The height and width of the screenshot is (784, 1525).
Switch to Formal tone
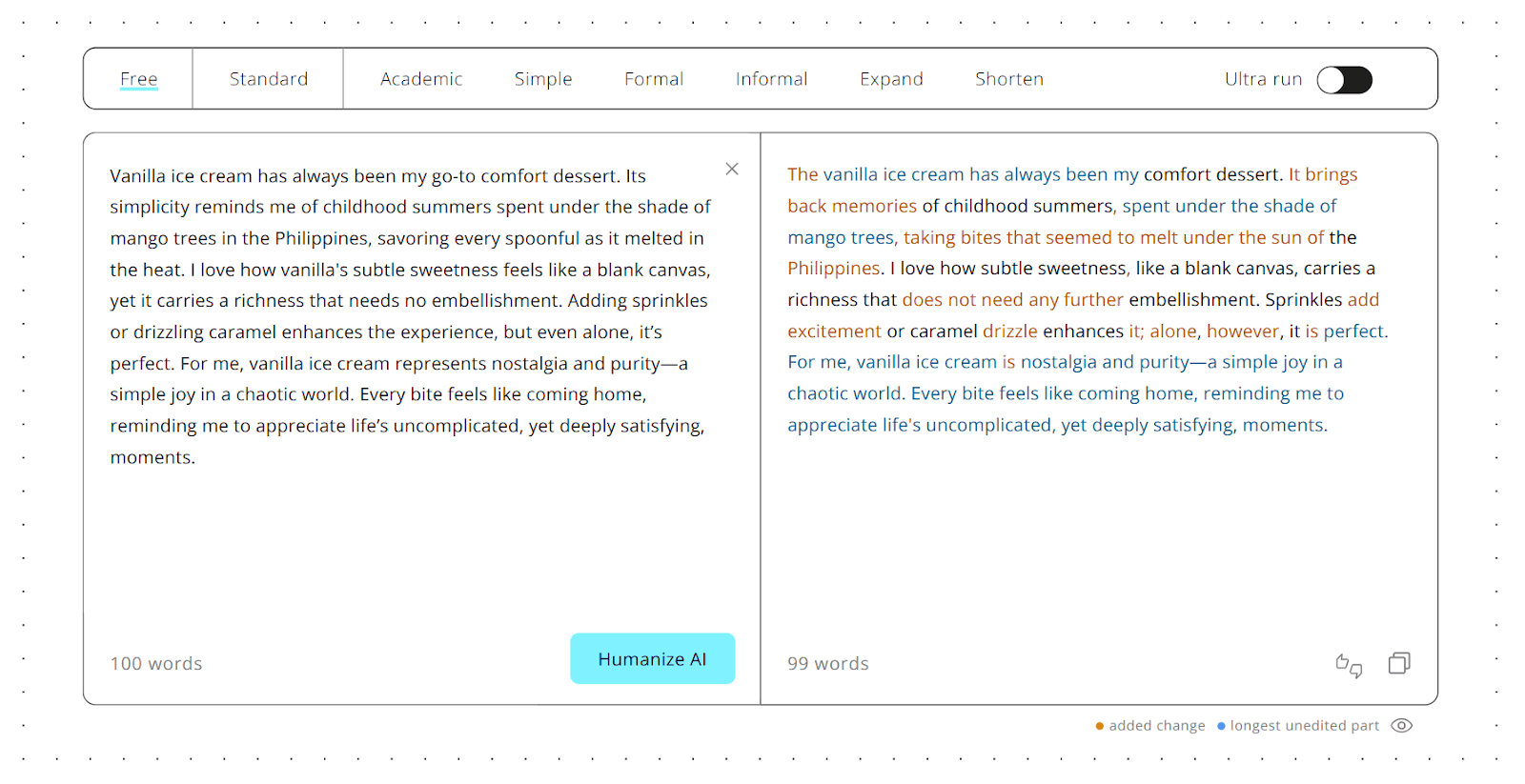(x=654, y=79)
